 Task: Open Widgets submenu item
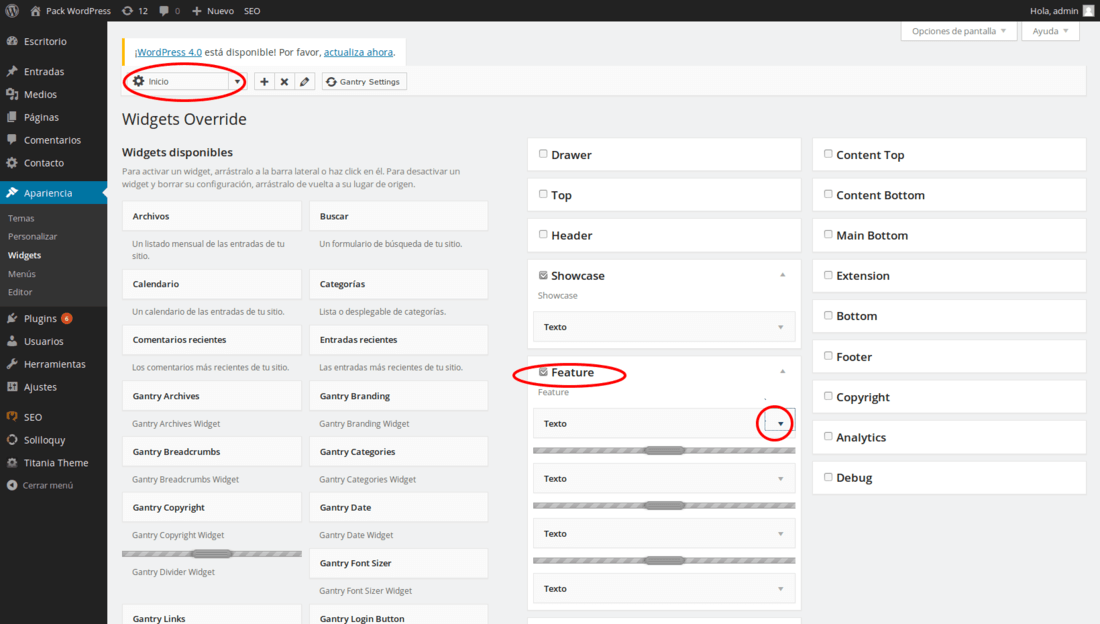click(x=25, y=255)
